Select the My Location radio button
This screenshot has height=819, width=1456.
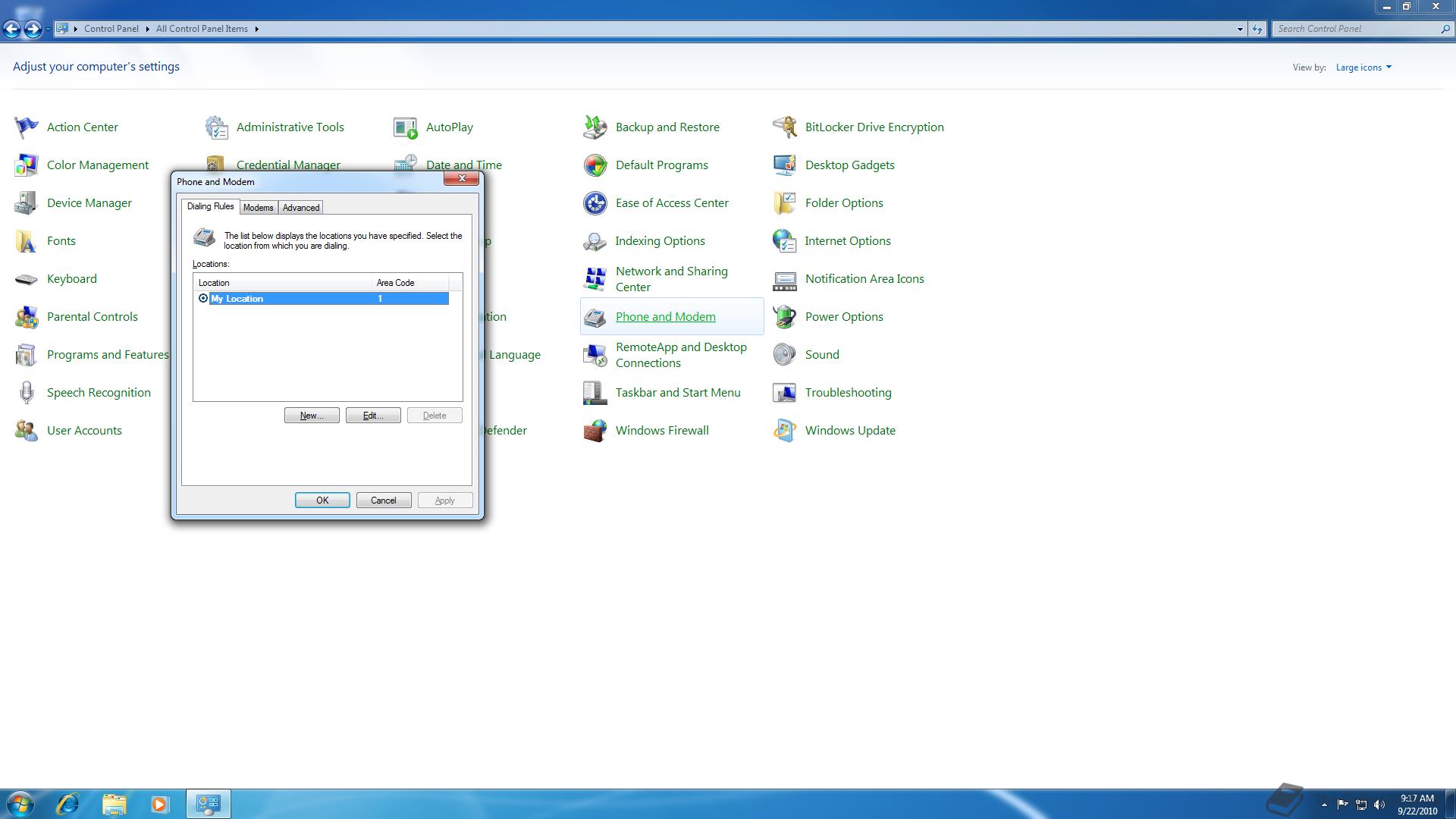click(x=203, y=299)
